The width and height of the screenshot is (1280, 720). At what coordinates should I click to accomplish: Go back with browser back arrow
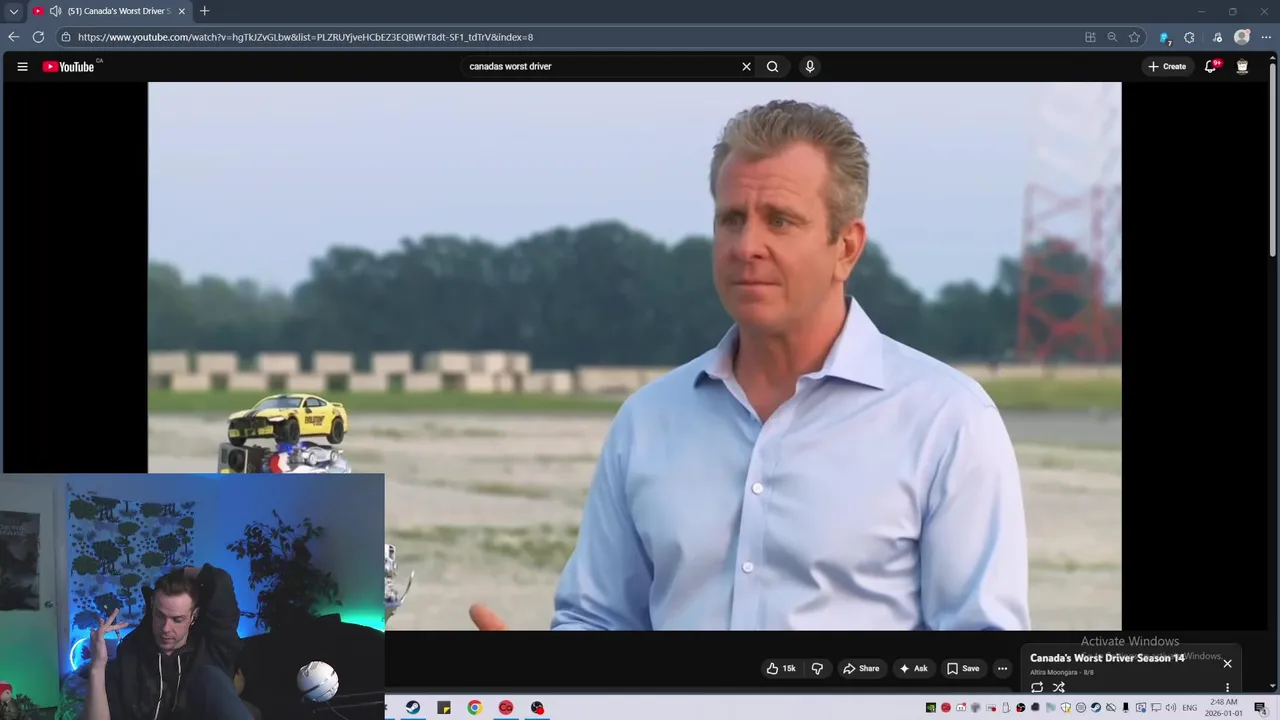click(x=13, y=37)
